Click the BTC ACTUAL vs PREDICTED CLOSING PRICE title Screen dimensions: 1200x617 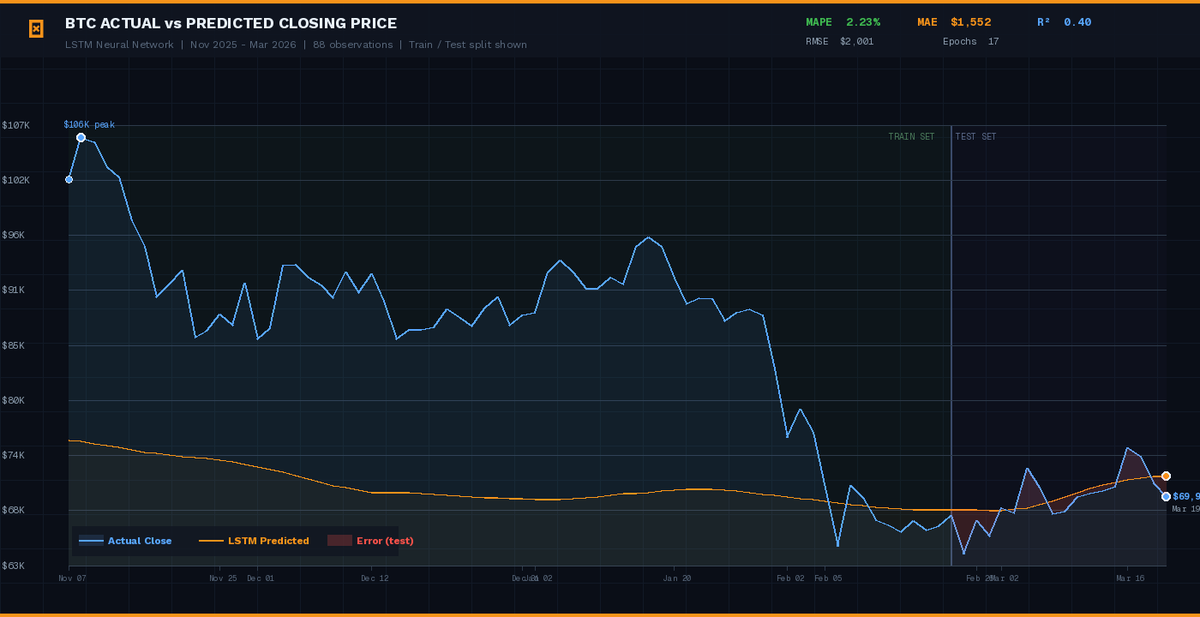[x=231, y=23]
